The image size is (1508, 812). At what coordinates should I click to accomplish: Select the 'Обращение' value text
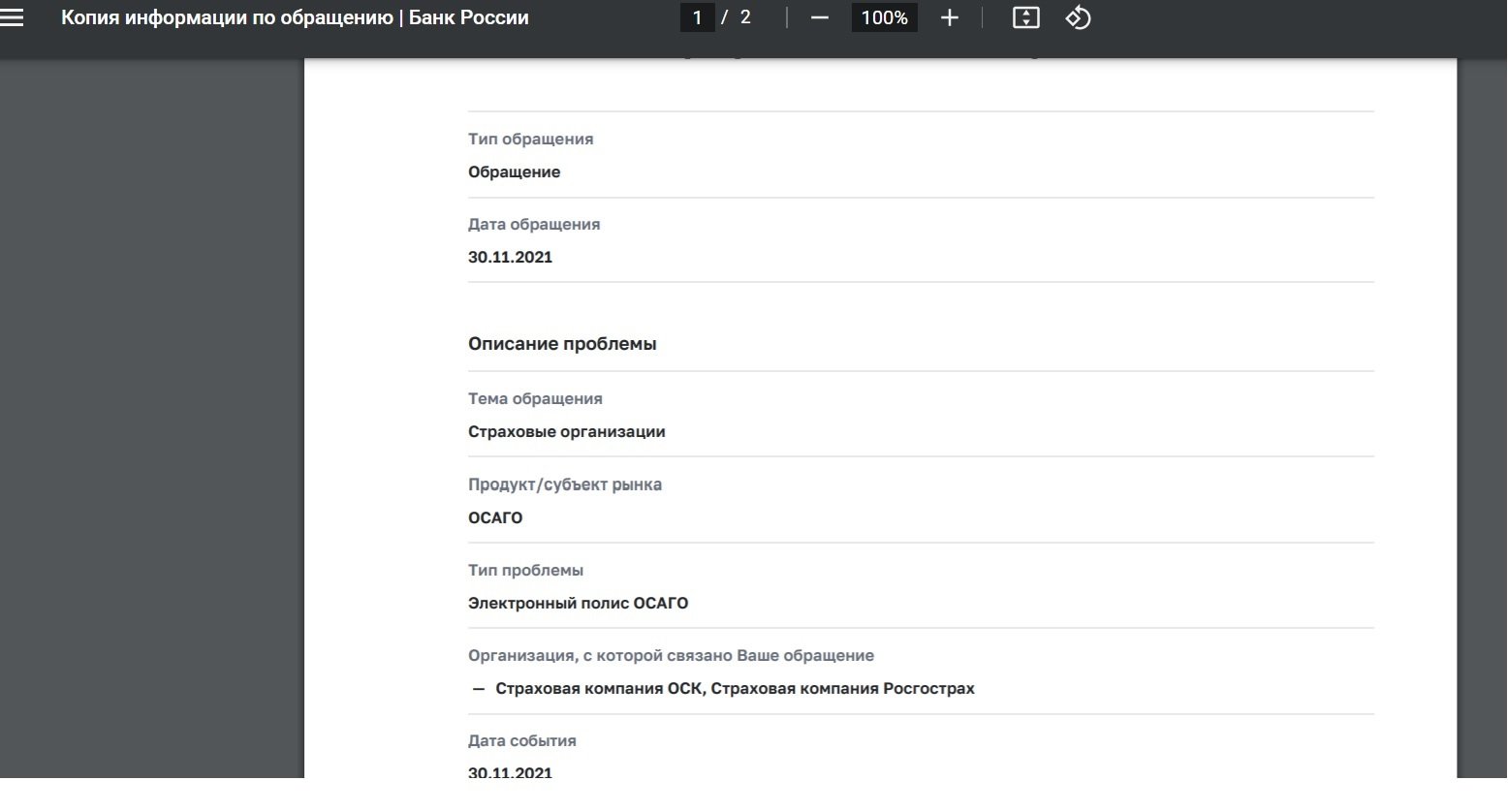click(514, 172)
